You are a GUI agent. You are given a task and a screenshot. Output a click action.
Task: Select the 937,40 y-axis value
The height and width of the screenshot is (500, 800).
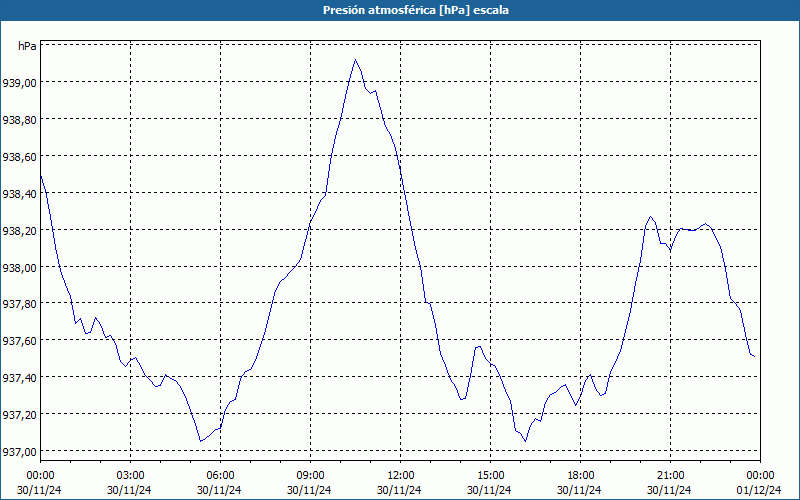tap(19, 378)
